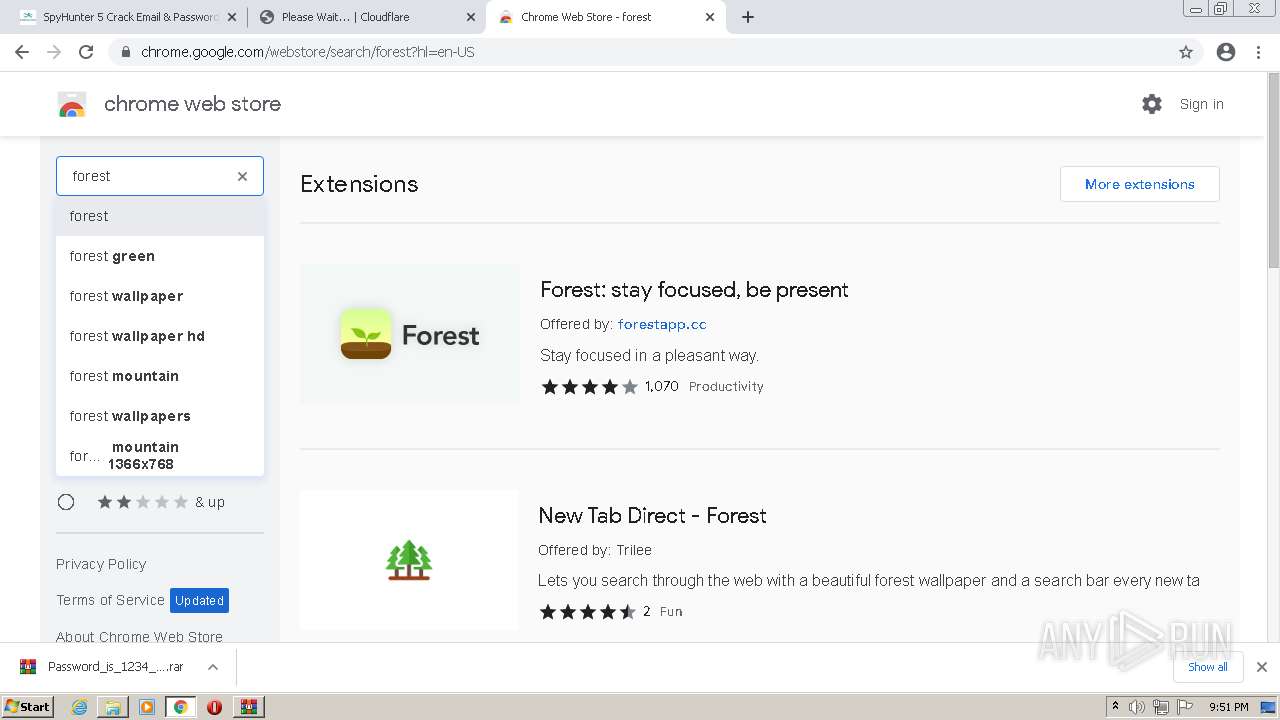Open Windows Explorer from the taskbar
This screenshot has height=720, width=1280.
[x=113, y=707]
